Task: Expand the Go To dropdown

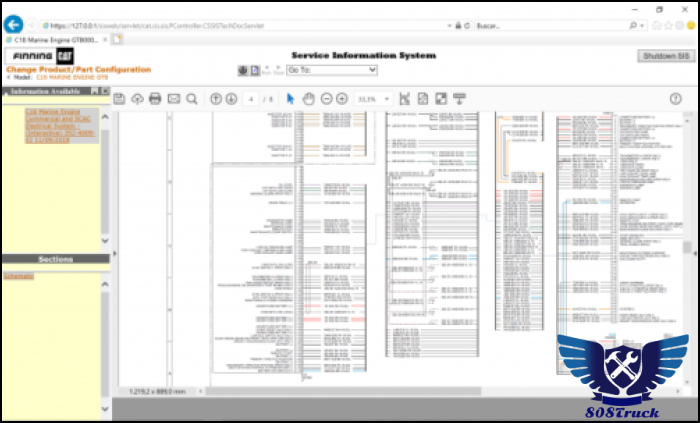Action: [331, 70]
